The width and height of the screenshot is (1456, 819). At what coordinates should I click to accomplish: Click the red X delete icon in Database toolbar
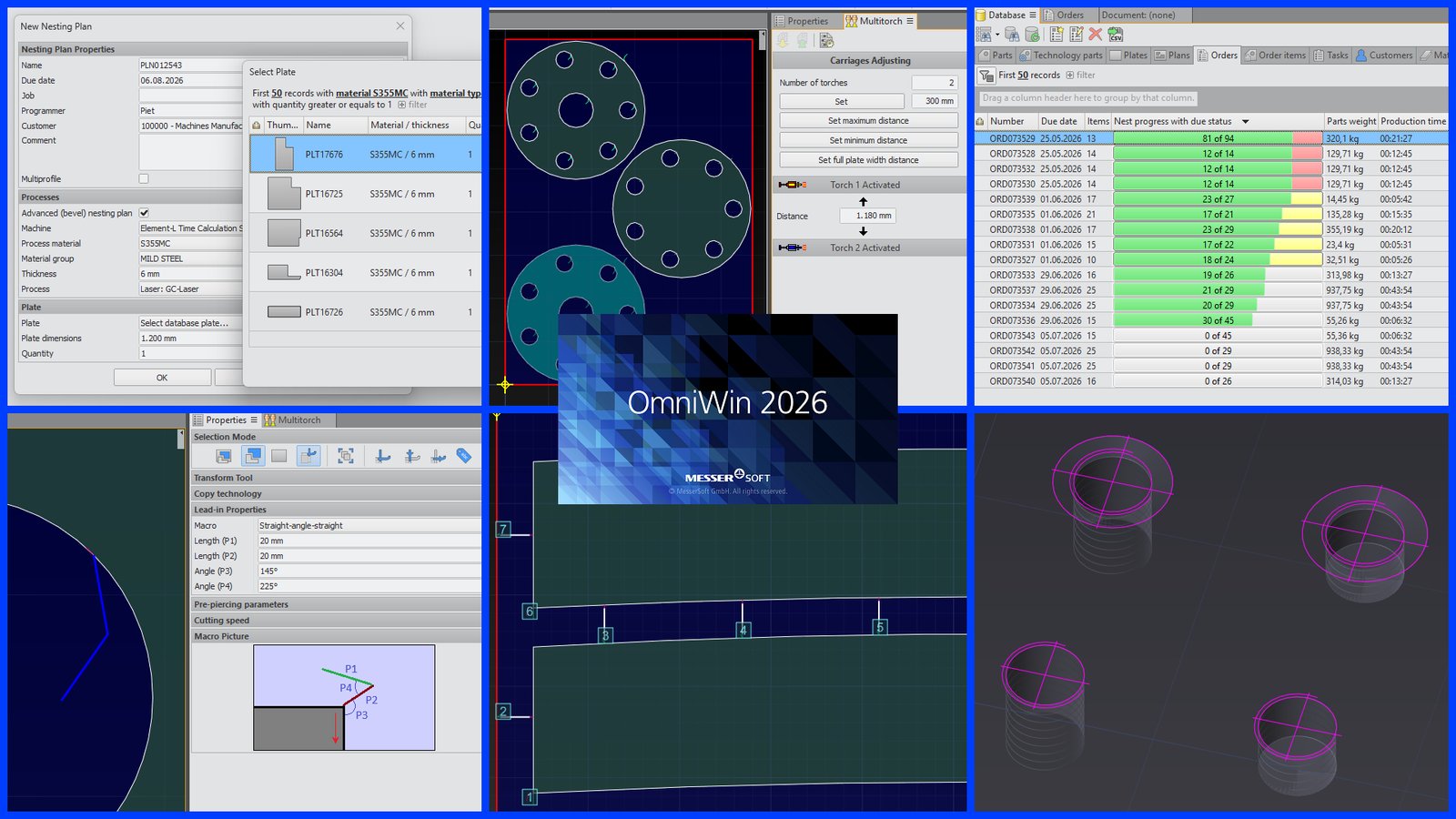(x=1096, y=35)
